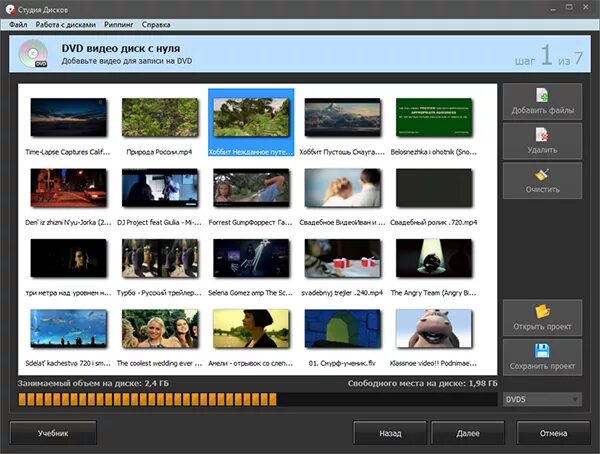This screenshot has width=600, height=454.
Task: Open the Справка menu
Action: tap(156, 24)
